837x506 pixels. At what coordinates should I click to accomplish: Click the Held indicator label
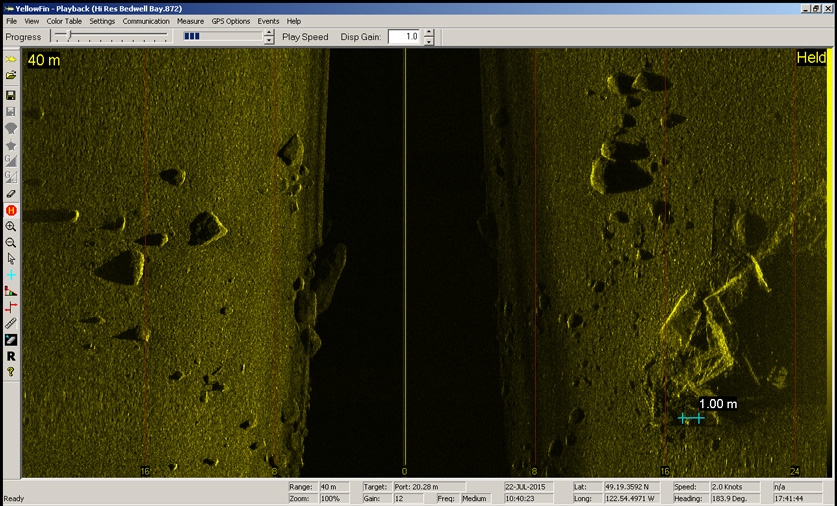click(810, 59)
